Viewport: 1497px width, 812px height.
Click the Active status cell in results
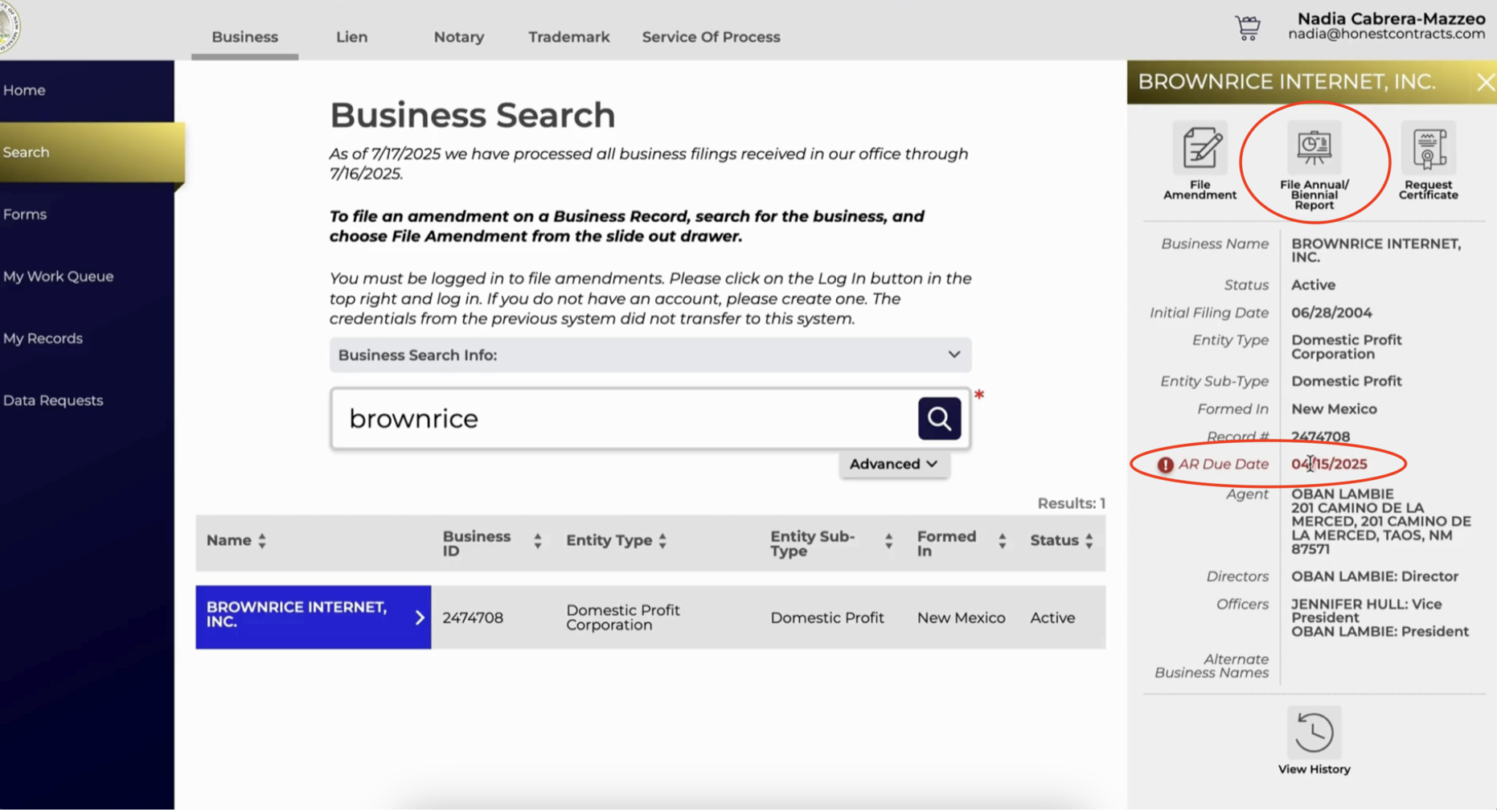1052,617
